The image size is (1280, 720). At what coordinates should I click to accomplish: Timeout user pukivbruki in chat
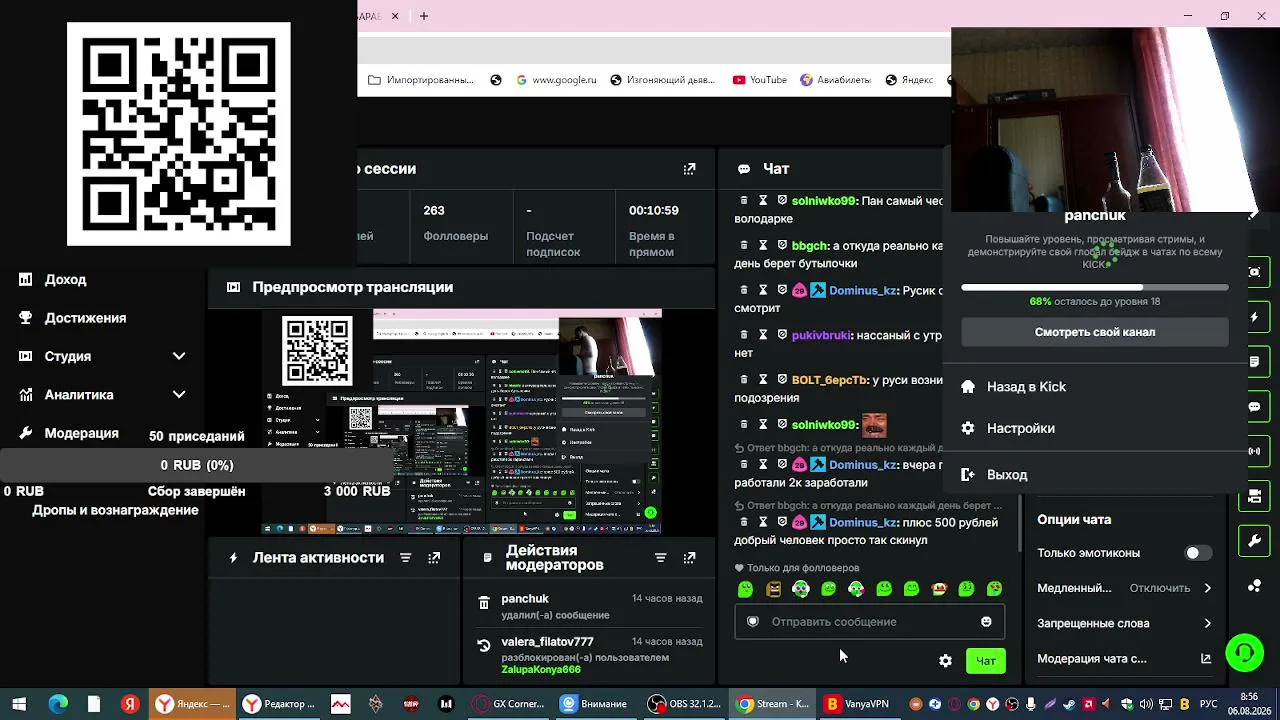pos(763,335)
